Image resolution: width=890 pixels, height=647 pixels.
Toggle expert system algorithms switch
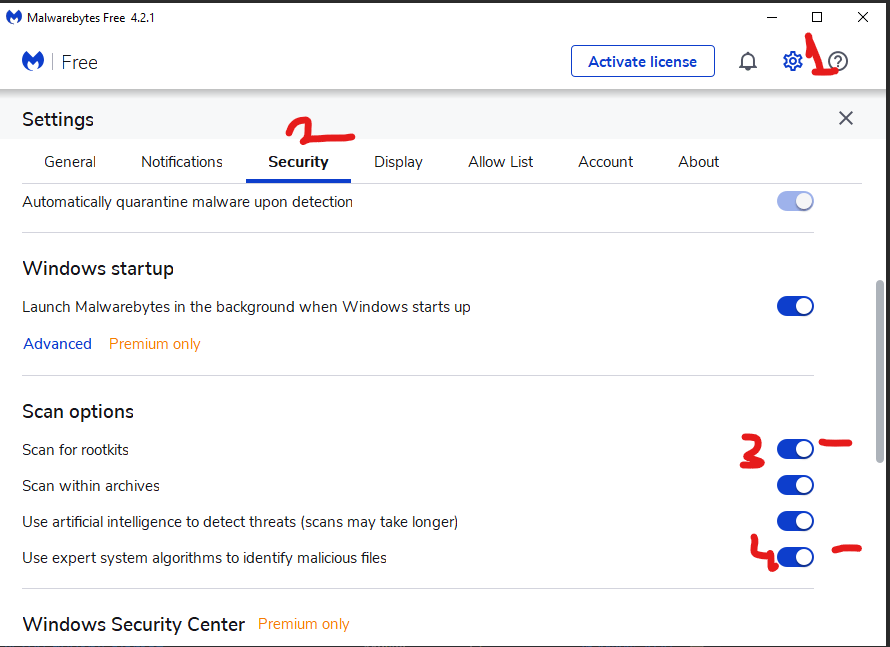coord(795,557)
